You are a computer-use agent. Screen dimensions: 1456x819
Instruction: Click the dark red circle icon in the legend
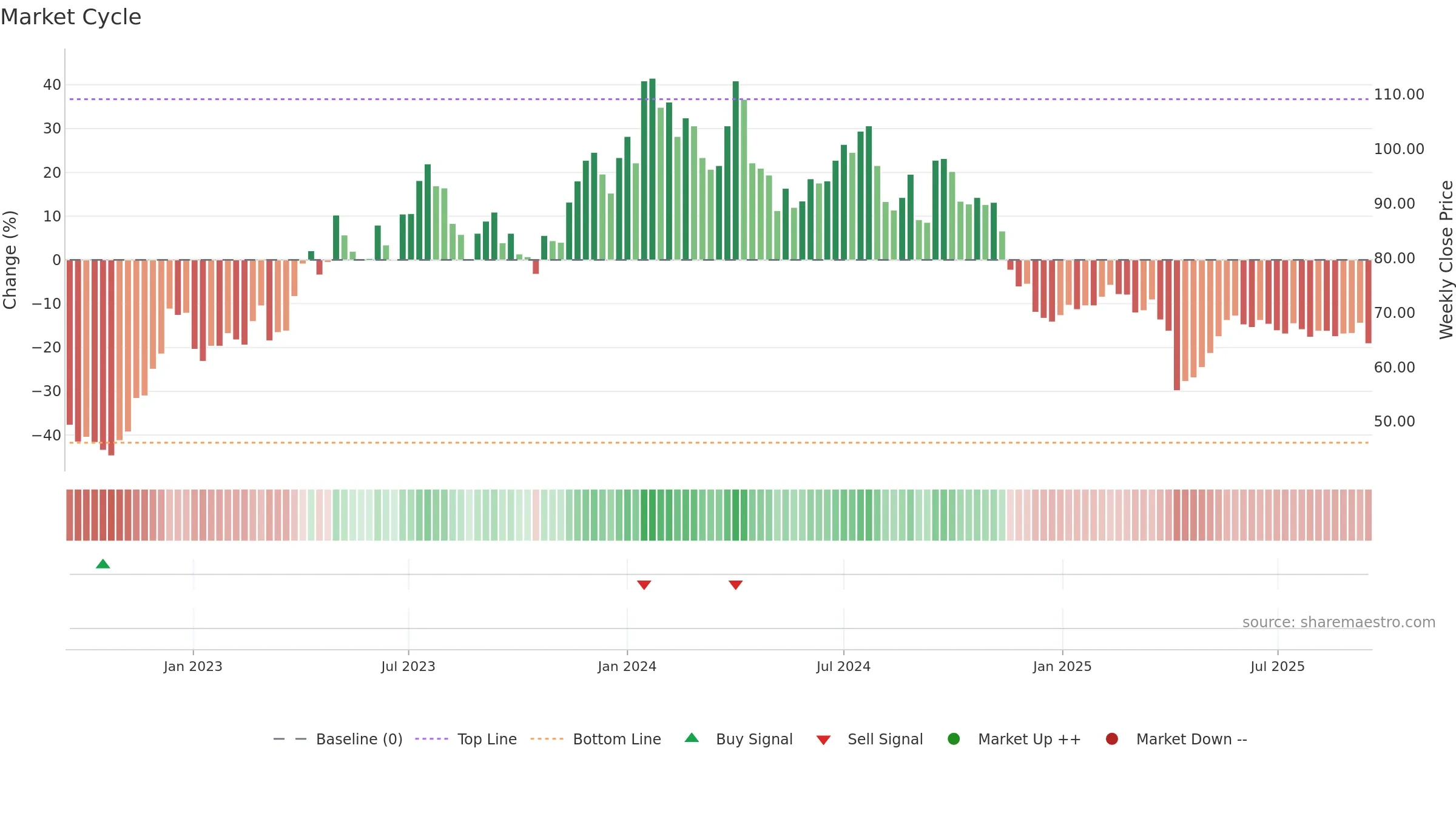1112,739
